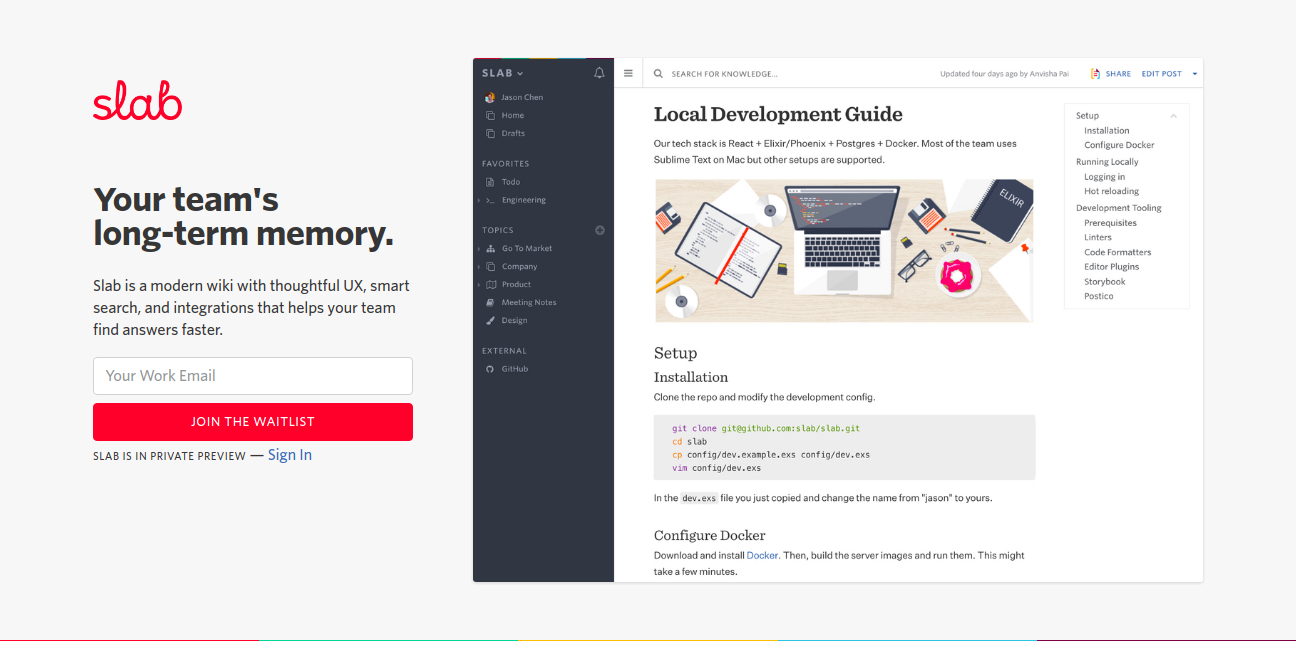This screenshot has width=1296, height=663.
Task: Click the Design paintbrush icon
Action: (490, 320)
